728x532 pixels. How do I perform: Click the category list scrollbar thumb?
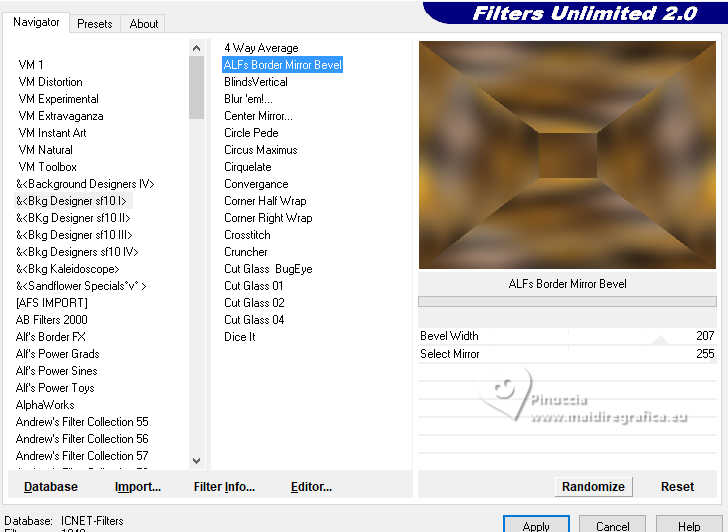coord(196,87)
